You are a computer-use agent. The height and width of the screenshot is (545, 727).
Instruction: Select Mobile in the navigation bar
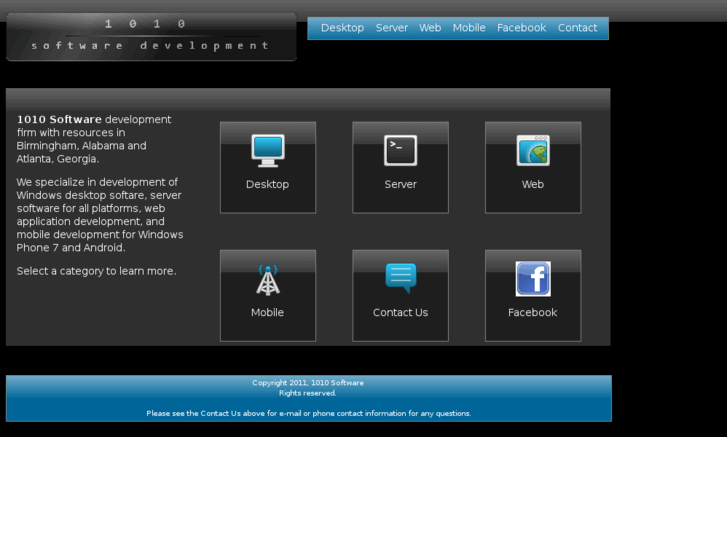click(469, 28)
